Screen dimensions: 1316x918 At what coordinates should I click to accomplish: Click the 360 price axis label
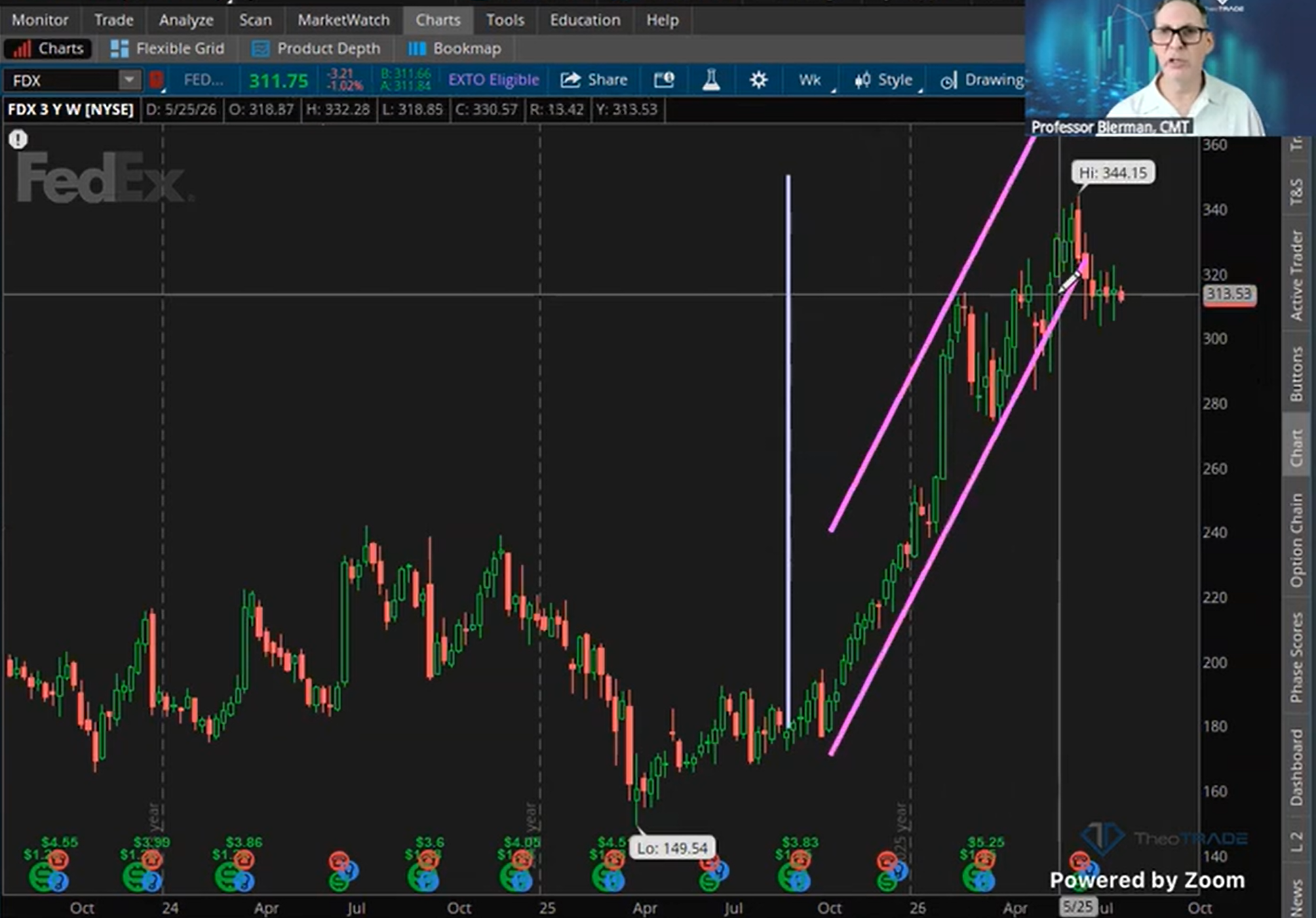[x=1215, y=145]
